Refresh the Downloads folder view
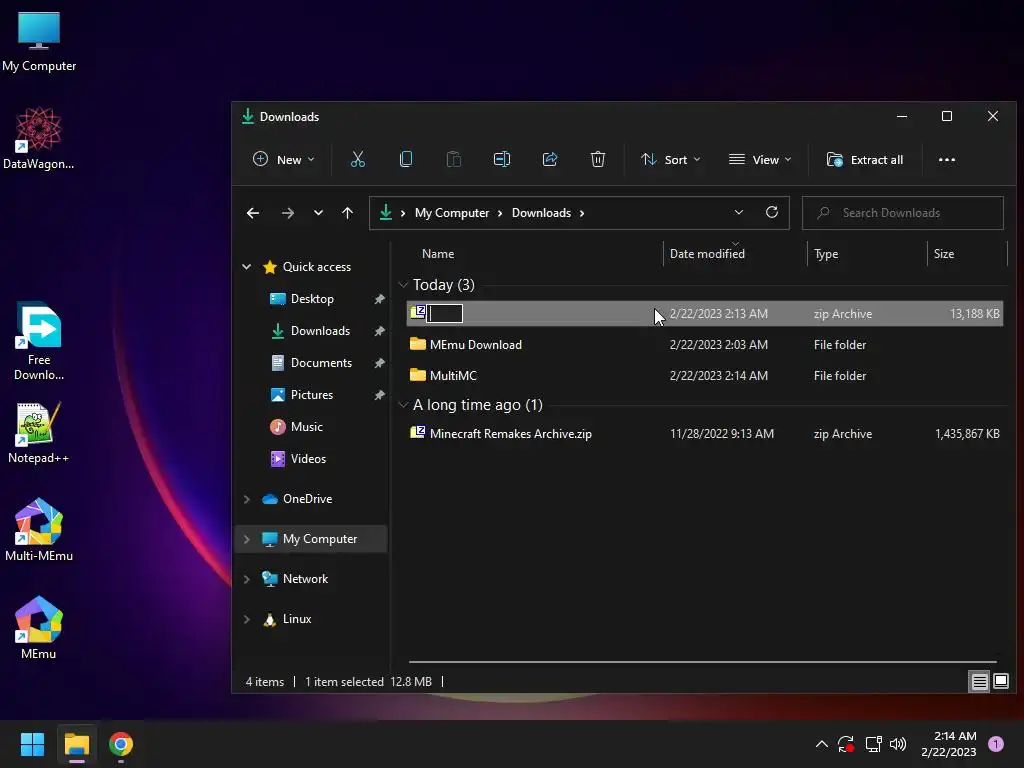This screenshot has height=768, width=1024. 772,212
